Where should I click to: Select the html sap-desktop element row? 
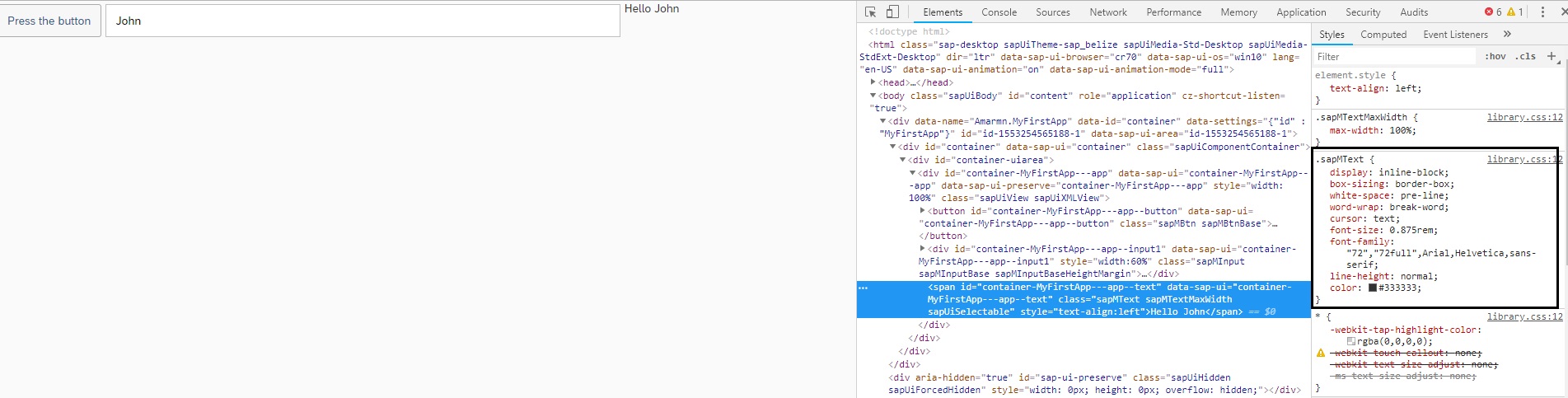pyautogui.click(x=1084, y=57)
